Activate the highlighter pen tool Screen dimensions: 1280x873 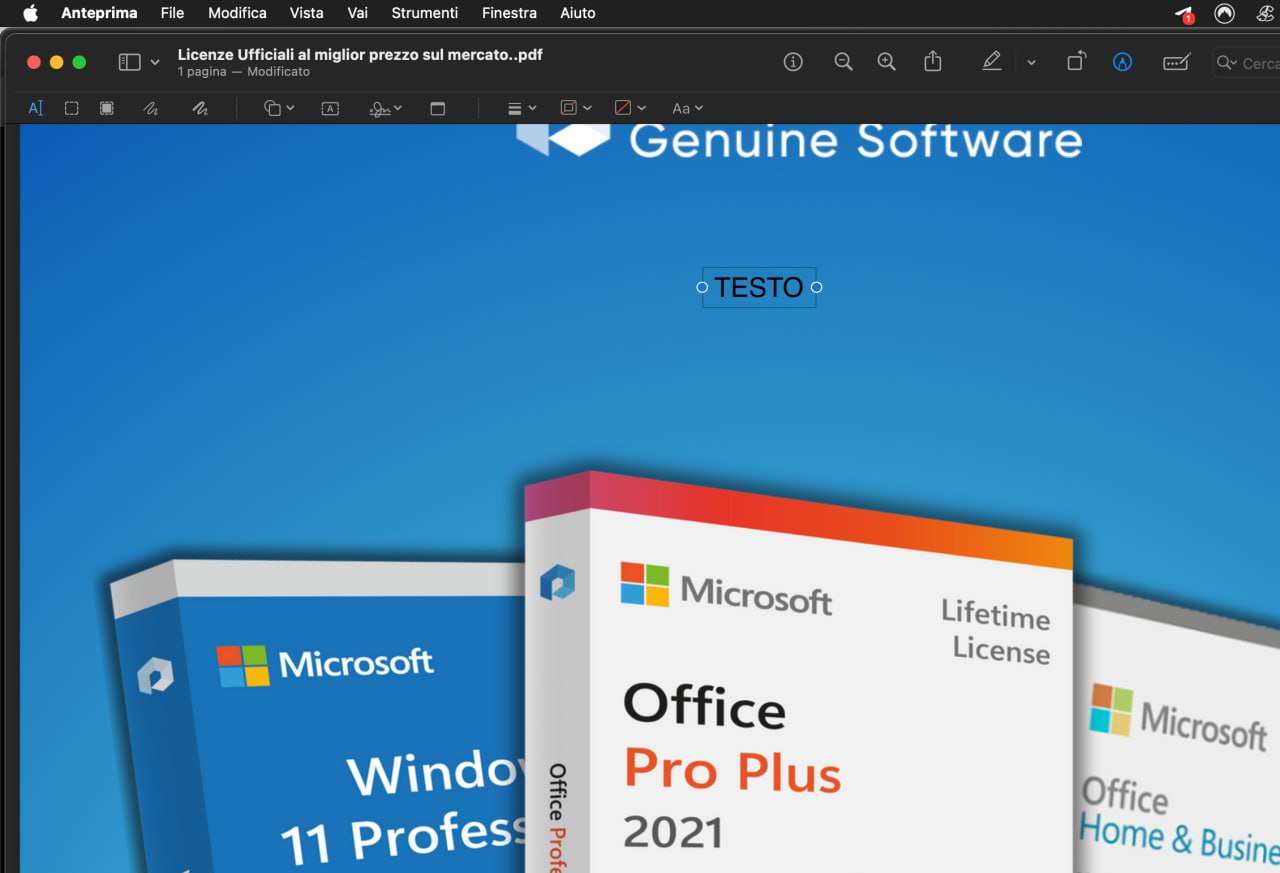pyautogui.click(x=991, y=62)
